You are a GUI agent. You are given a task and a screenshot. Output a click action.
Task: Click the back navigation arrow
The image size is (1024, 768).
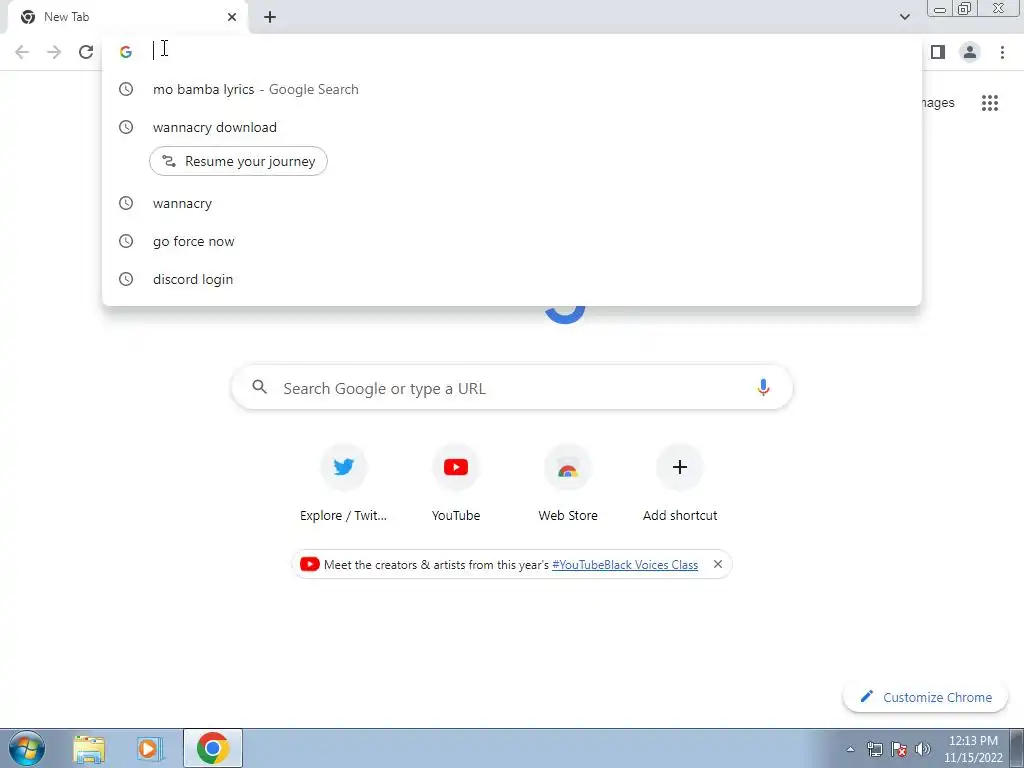[22, 52]
